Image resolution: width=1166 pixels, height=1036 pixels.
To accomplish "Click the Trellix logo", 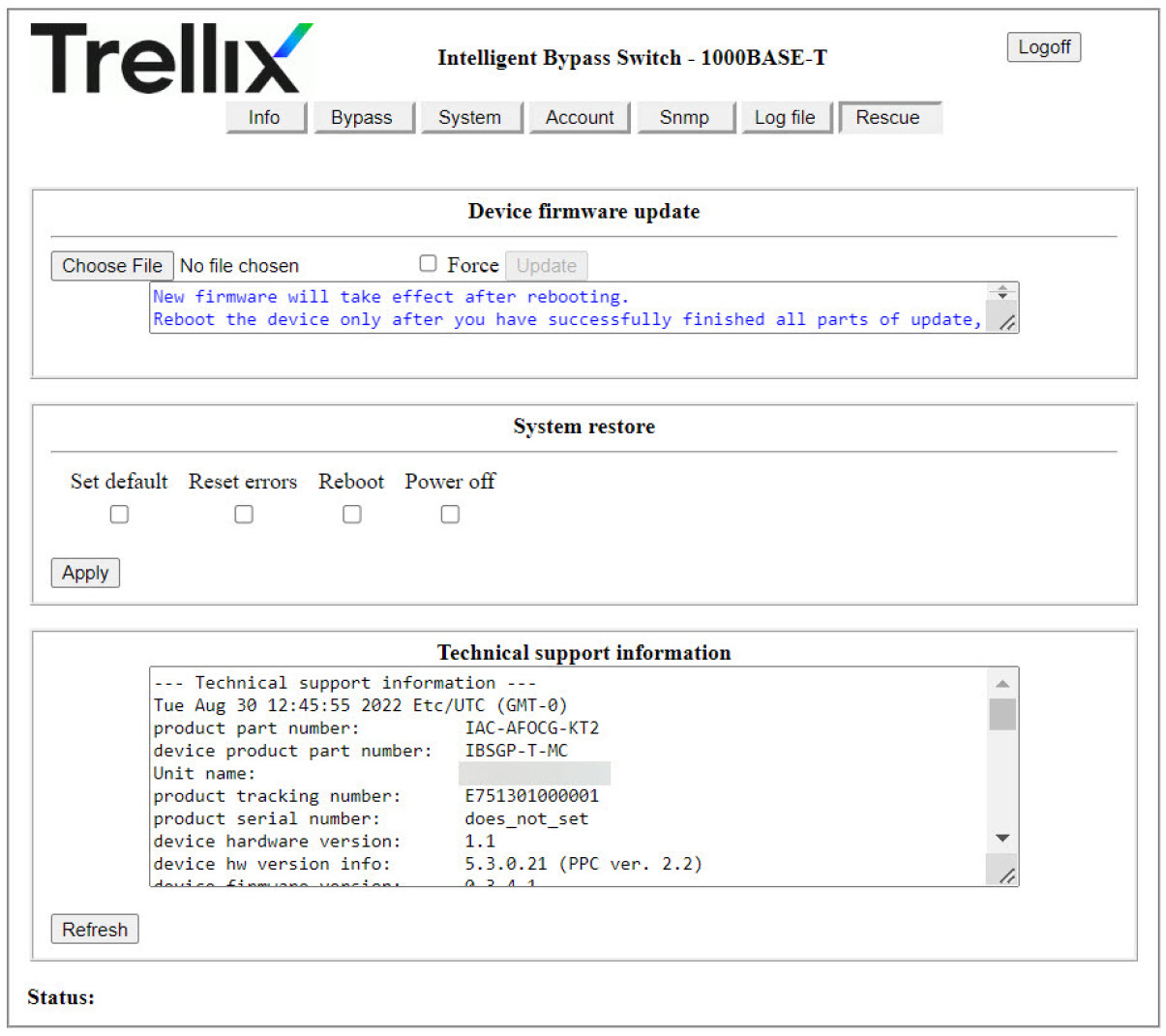I will 171,58.
